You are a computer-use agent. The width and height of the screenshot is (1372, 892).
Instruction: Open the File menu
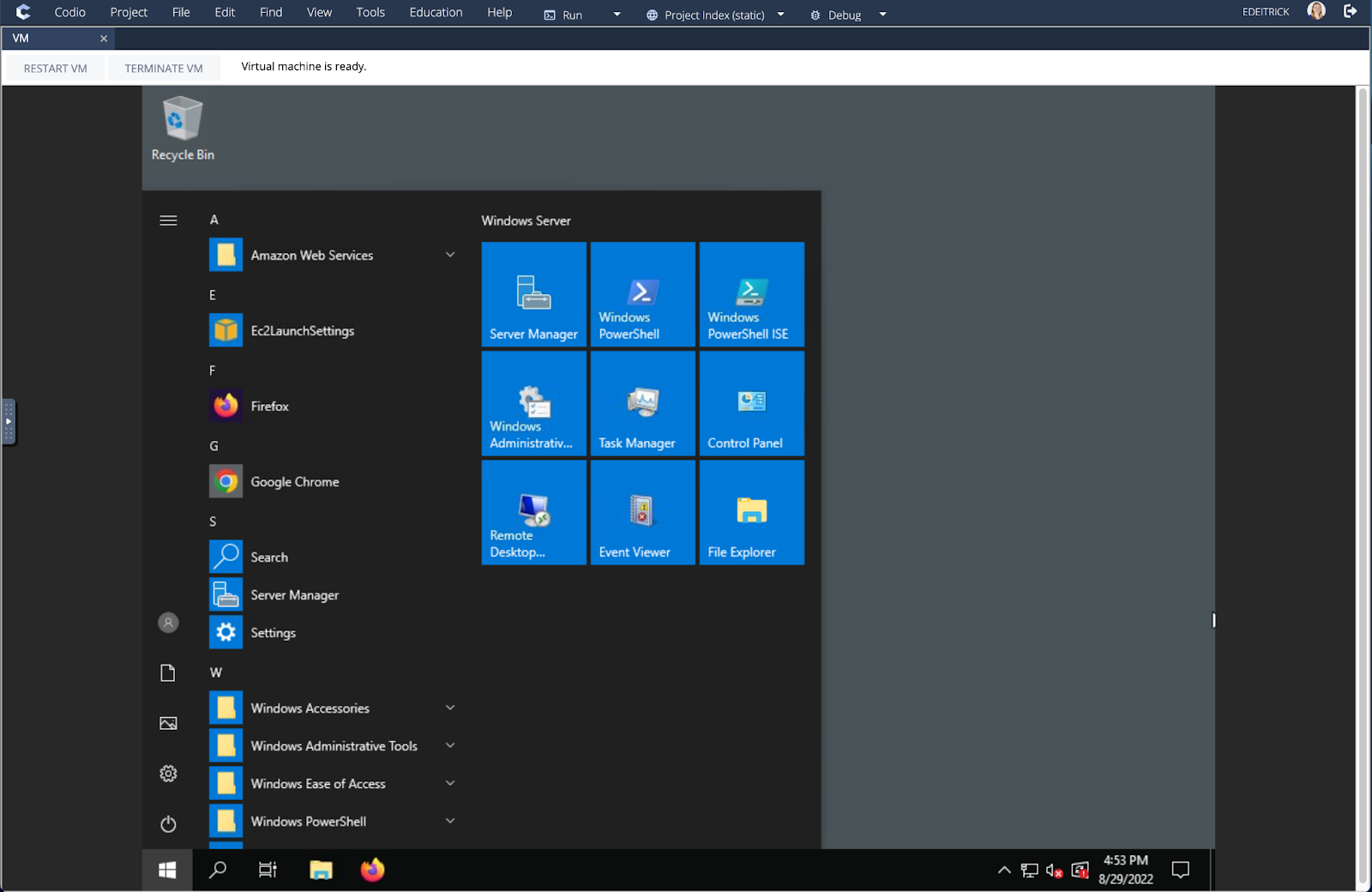[181, 12]
